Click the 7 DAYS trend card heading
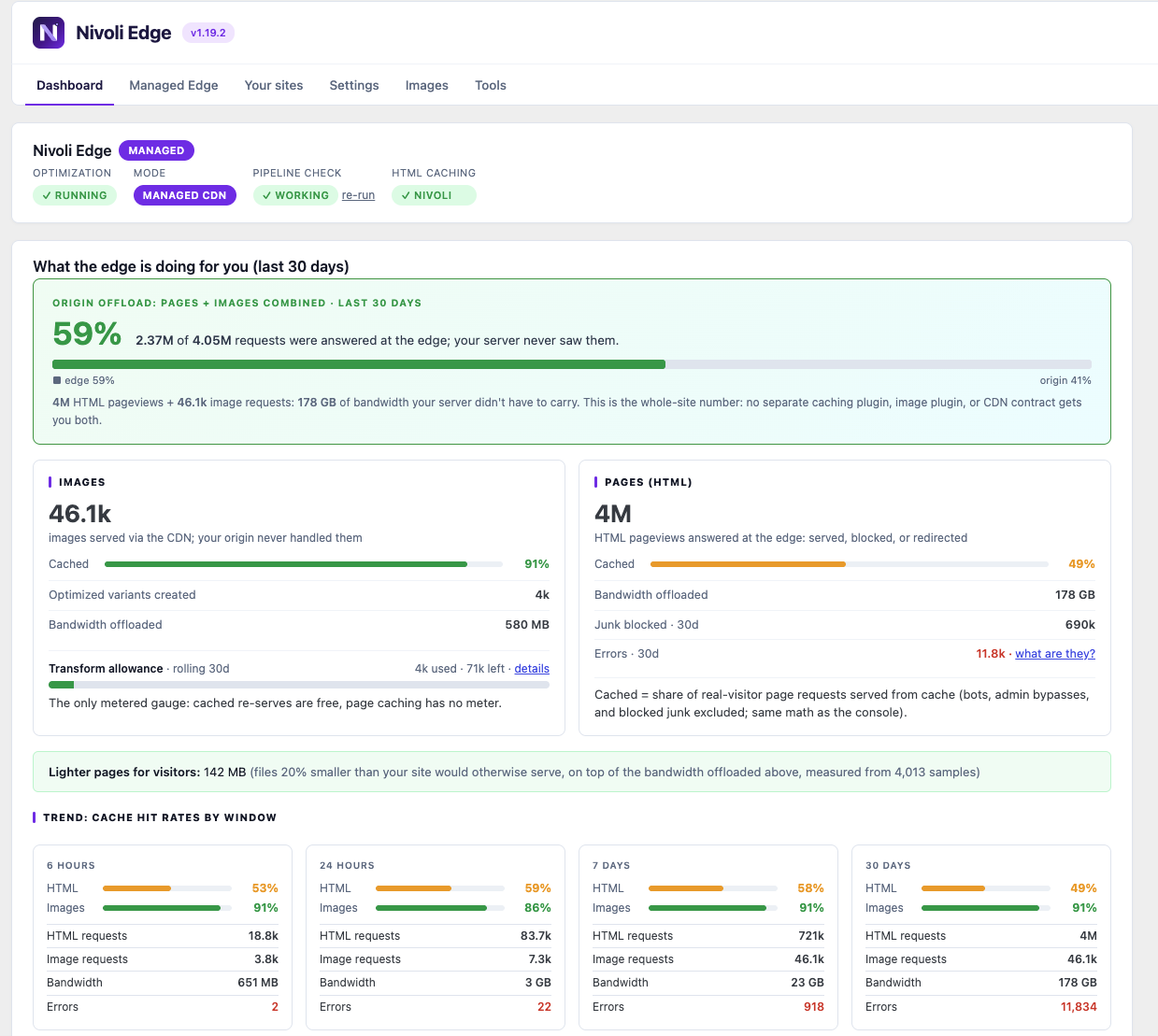Screen dimensions: 1158x1036 tap(611, 866)
